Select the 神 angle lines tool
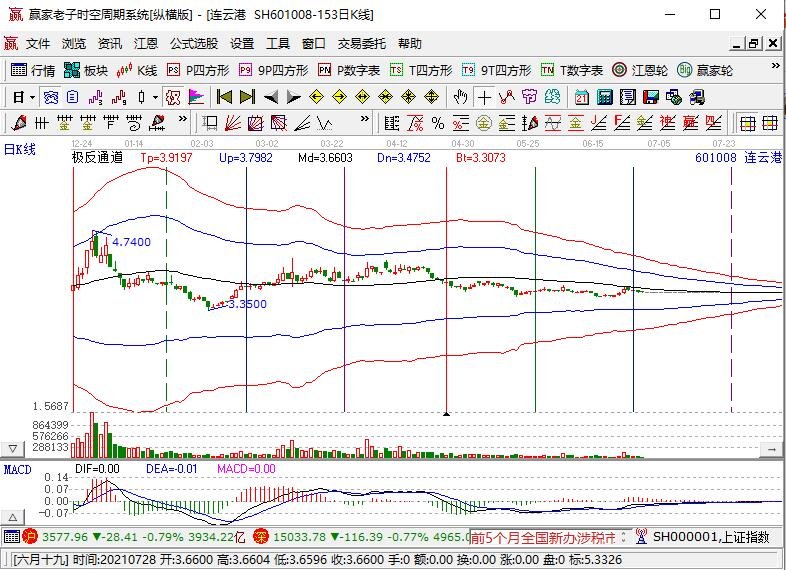Viewport: 786px width, 570px height. [668, 122]
